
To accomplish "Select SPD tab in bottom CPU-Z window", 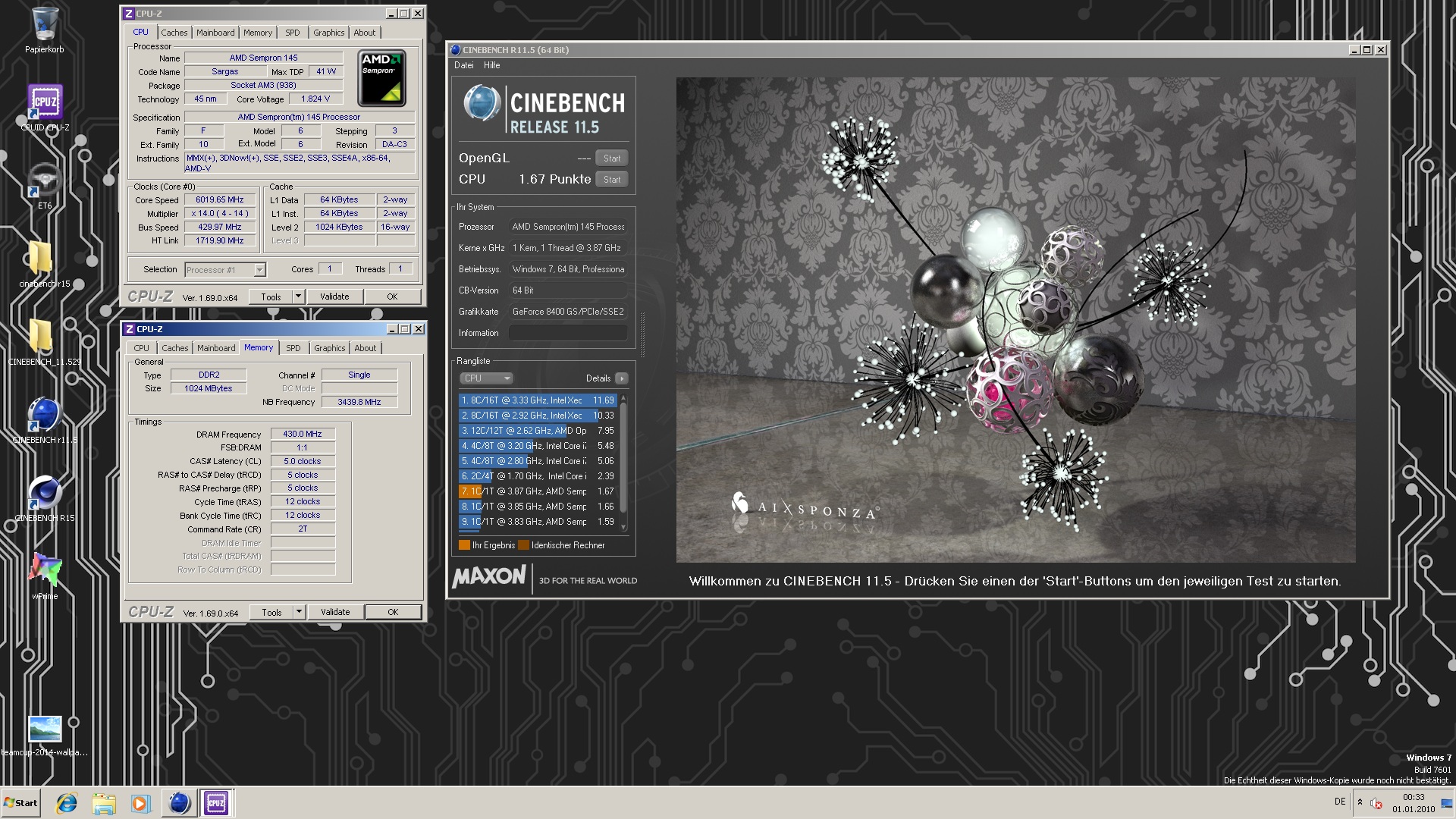I will click(x=293, y=348).
